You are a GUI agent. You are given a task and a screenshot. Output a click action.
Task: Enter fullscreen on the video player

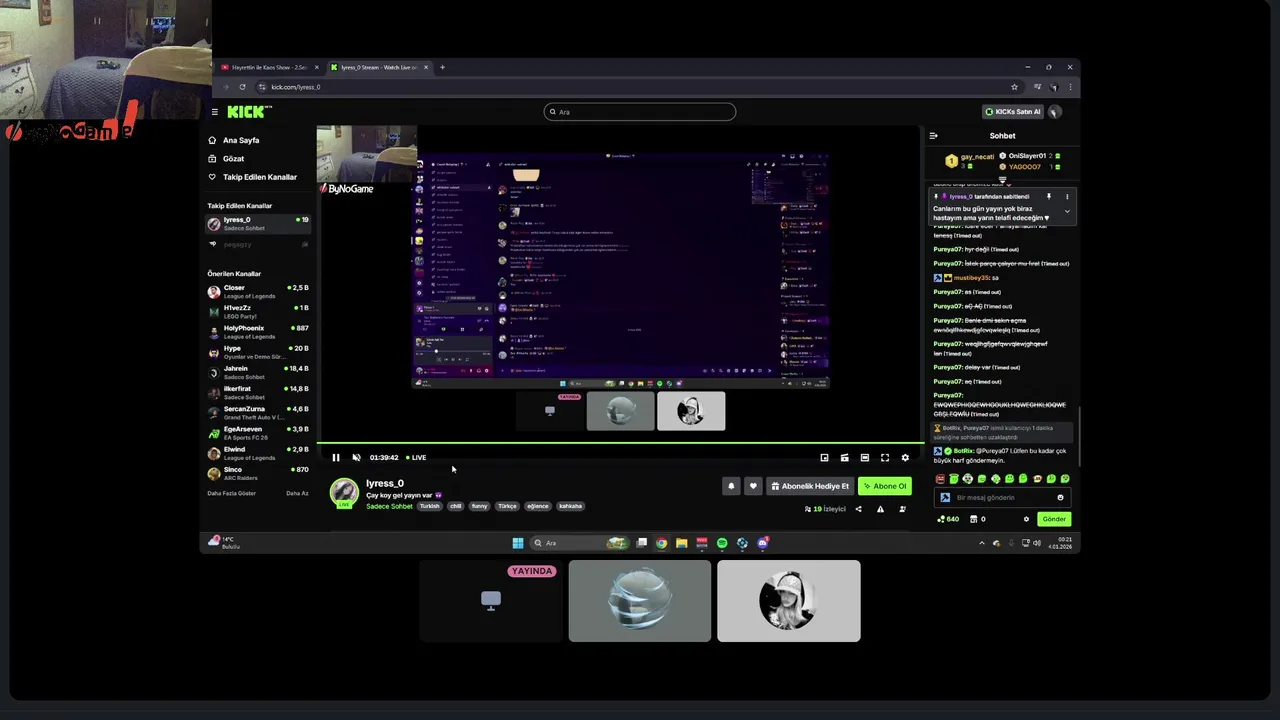[x=885, y=458]
